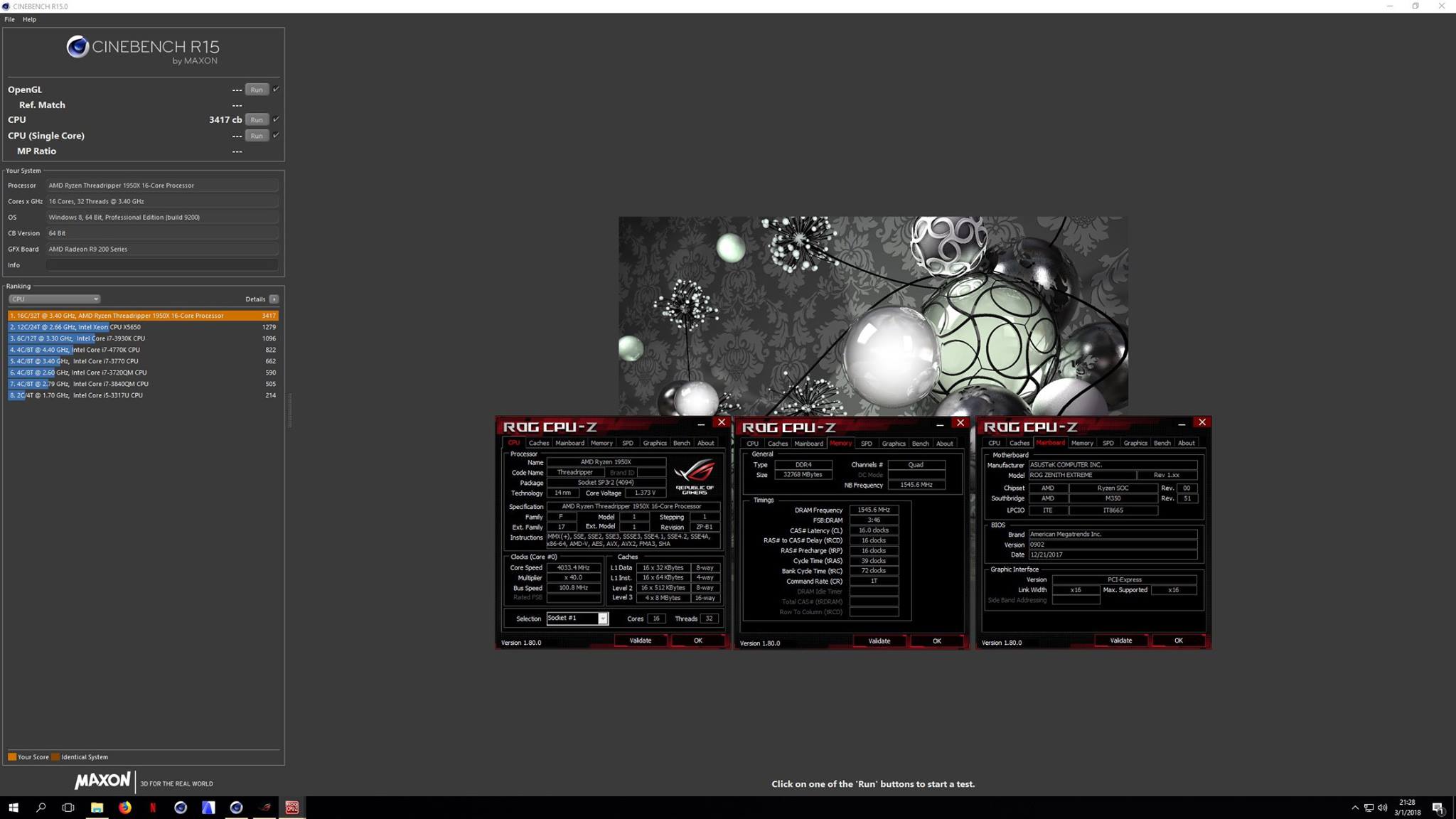The image size is (1456, 819).
Task: Click the Info input field
Action: pos(162,265)
